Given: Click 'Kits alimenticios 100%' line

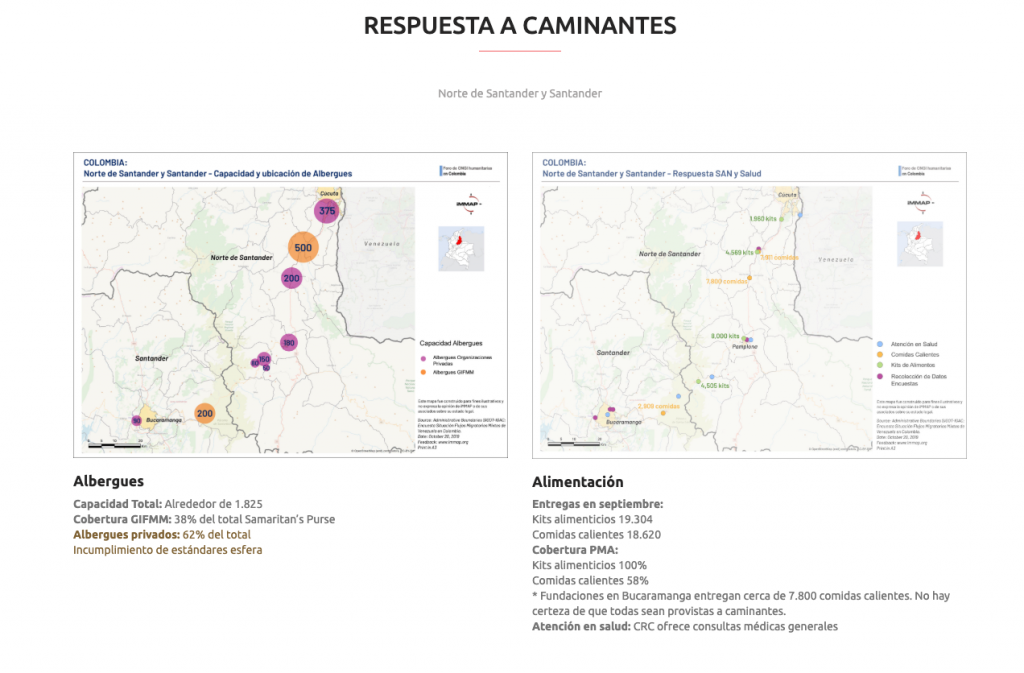Looking at the screenshot, I should coord(589,565).
